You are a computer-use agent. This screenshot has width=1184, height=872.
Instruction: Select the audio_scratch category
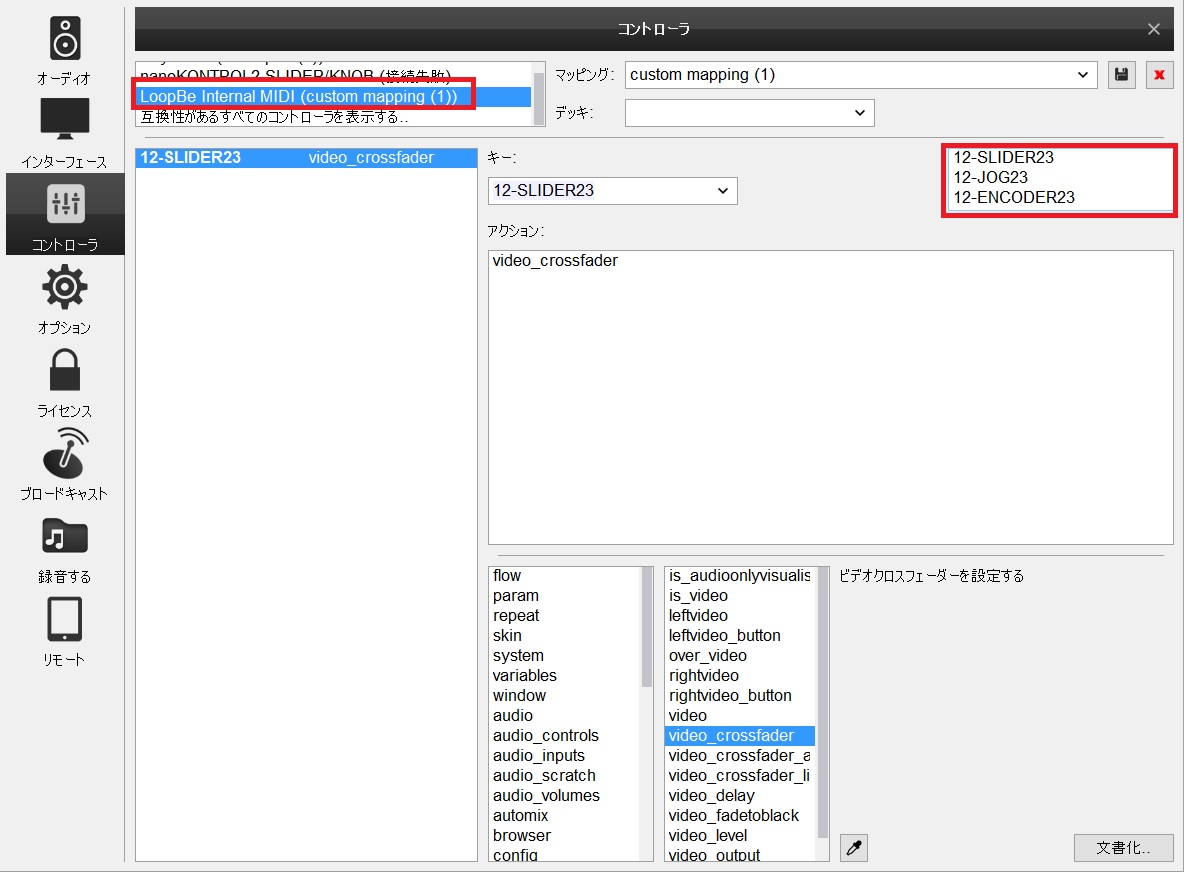pos(565,775)
